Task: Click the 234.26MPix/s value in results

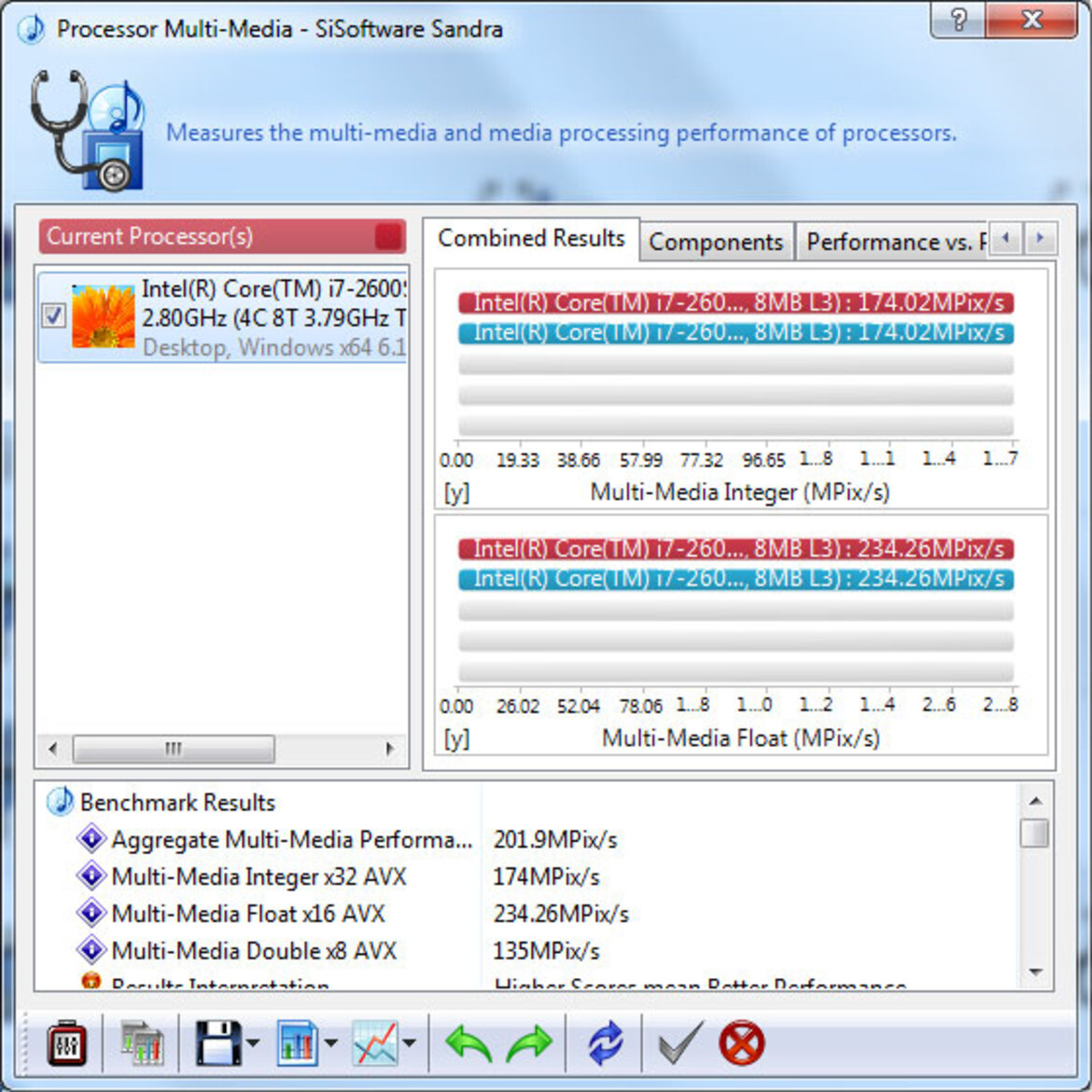Action: point(561,914)
